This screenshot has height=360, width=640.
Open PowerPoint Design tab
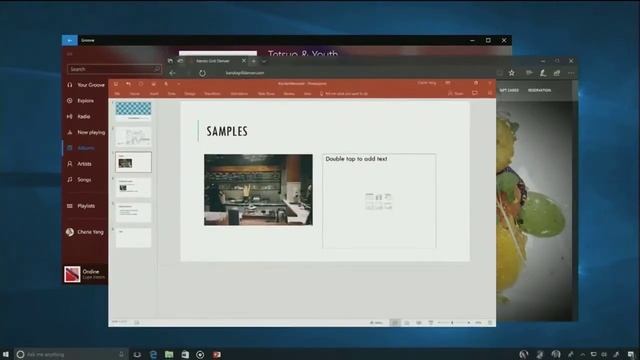[190, 94]
